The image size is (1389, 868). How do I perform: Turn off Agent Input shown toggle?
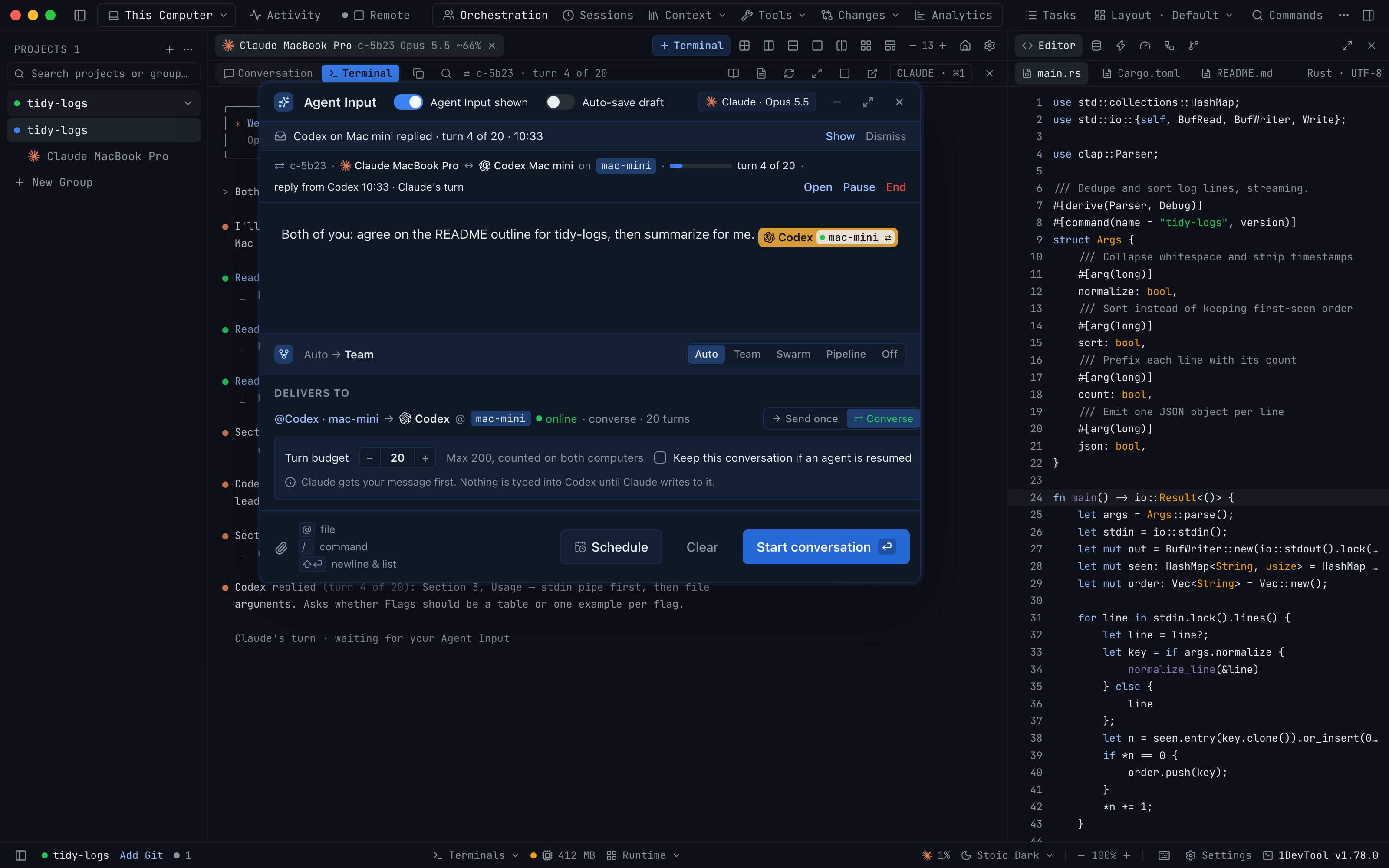pyautogui.click(x=408, y=102)
